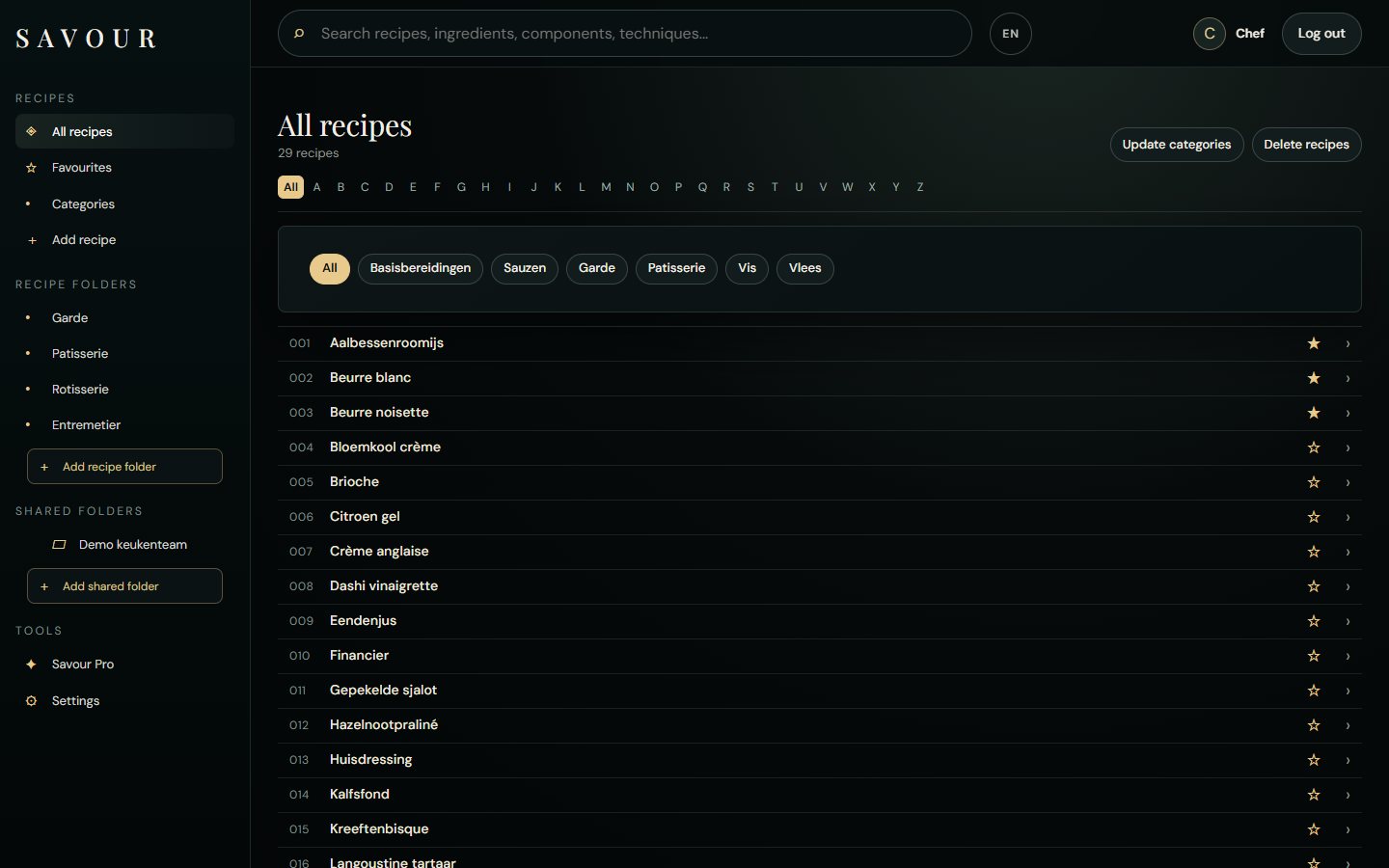Filter recipes by letter B
Image resolution: width=1389 pixels, height=868 pixels.
(340, 187)
